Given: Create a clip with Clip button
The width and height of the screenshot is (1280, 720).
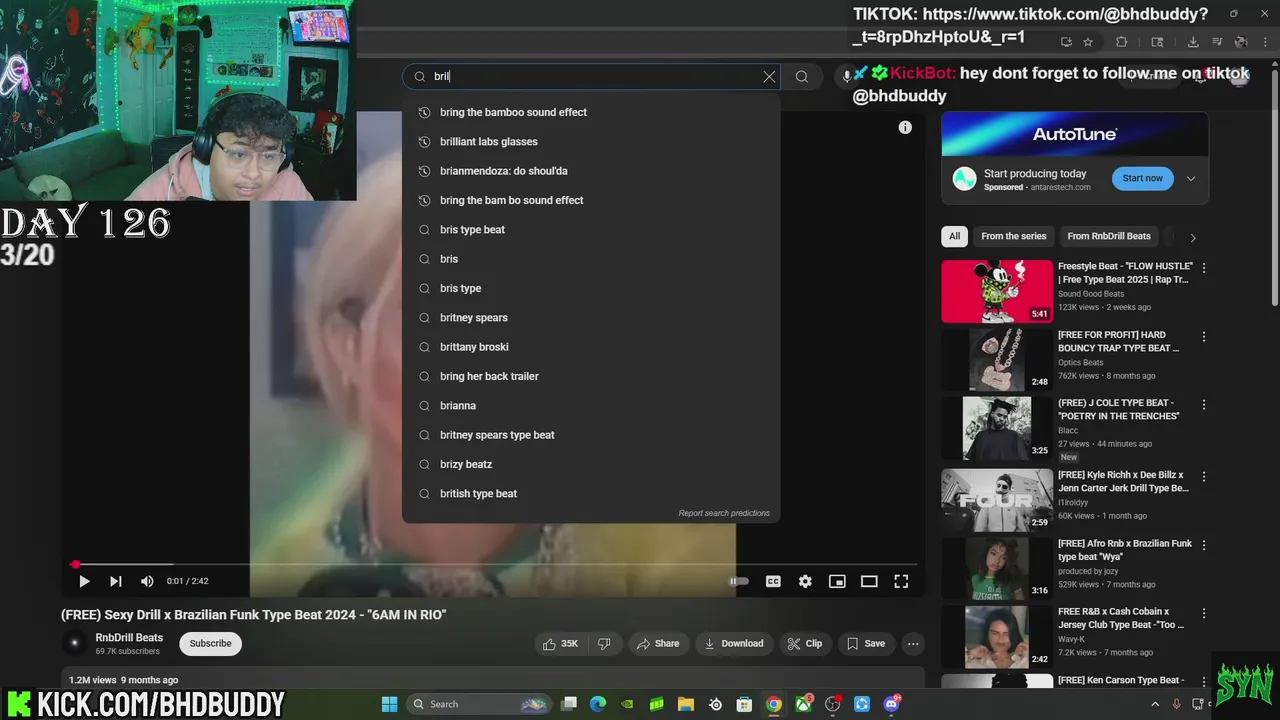Looking at the screenshot, I should click(x=805, y=644).
